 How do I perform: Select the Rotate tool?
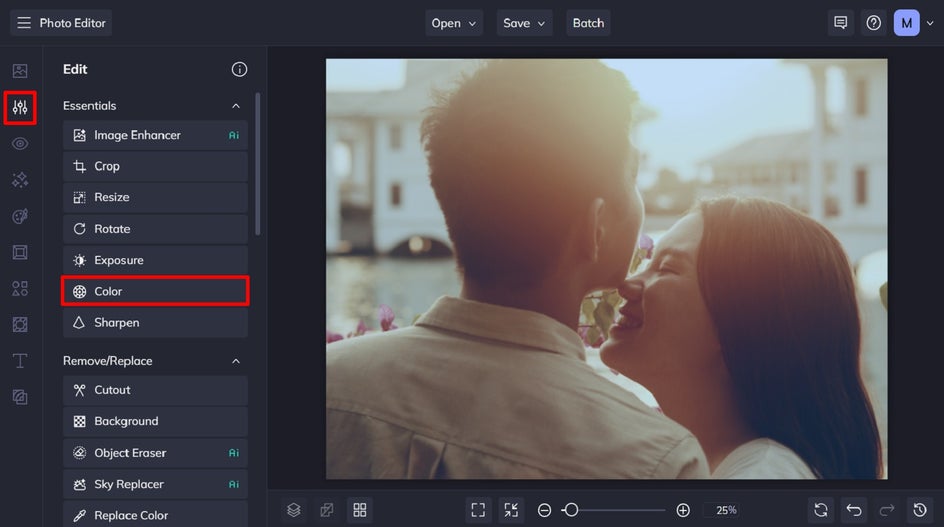[155, 229]
